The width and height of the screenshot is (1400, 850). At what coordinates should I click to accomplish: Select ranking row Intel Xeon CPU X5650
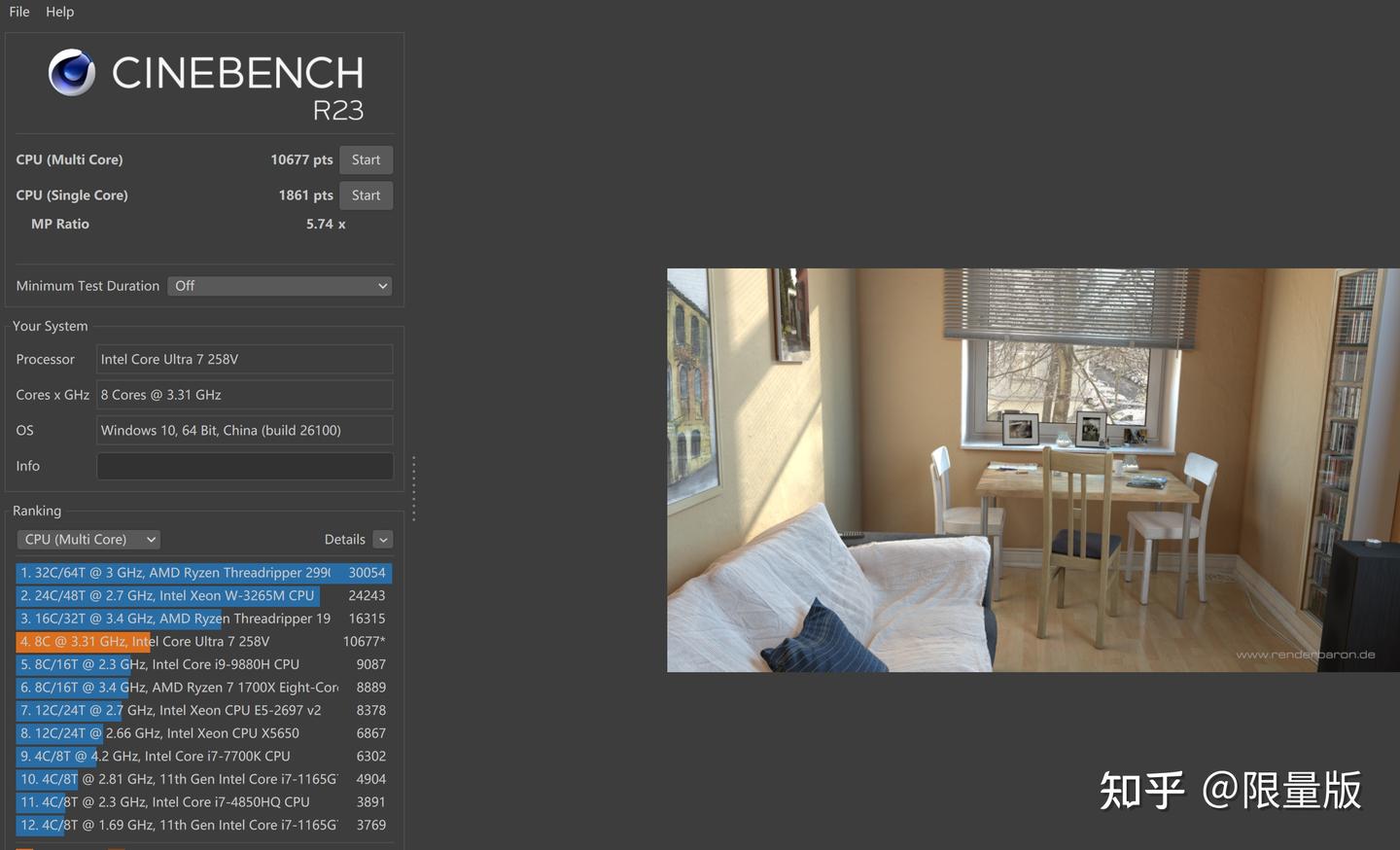[x=204, y=733]
